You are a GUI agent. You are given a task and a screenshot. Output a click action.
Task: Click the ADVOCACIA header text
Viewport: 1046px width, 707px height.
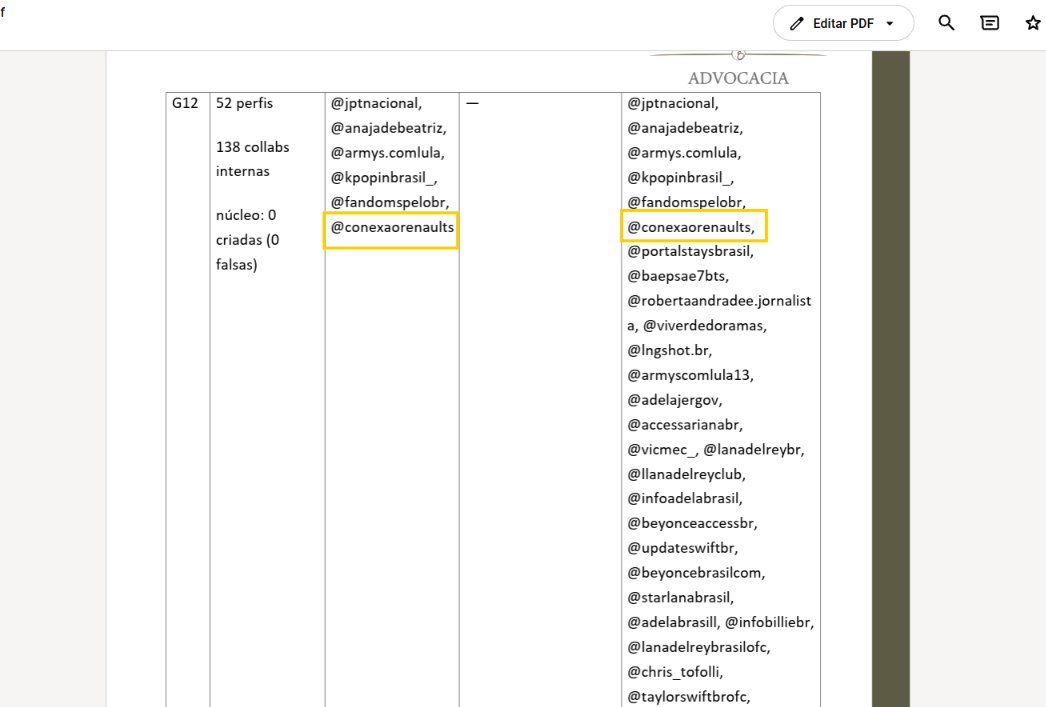tap(738, 78)
